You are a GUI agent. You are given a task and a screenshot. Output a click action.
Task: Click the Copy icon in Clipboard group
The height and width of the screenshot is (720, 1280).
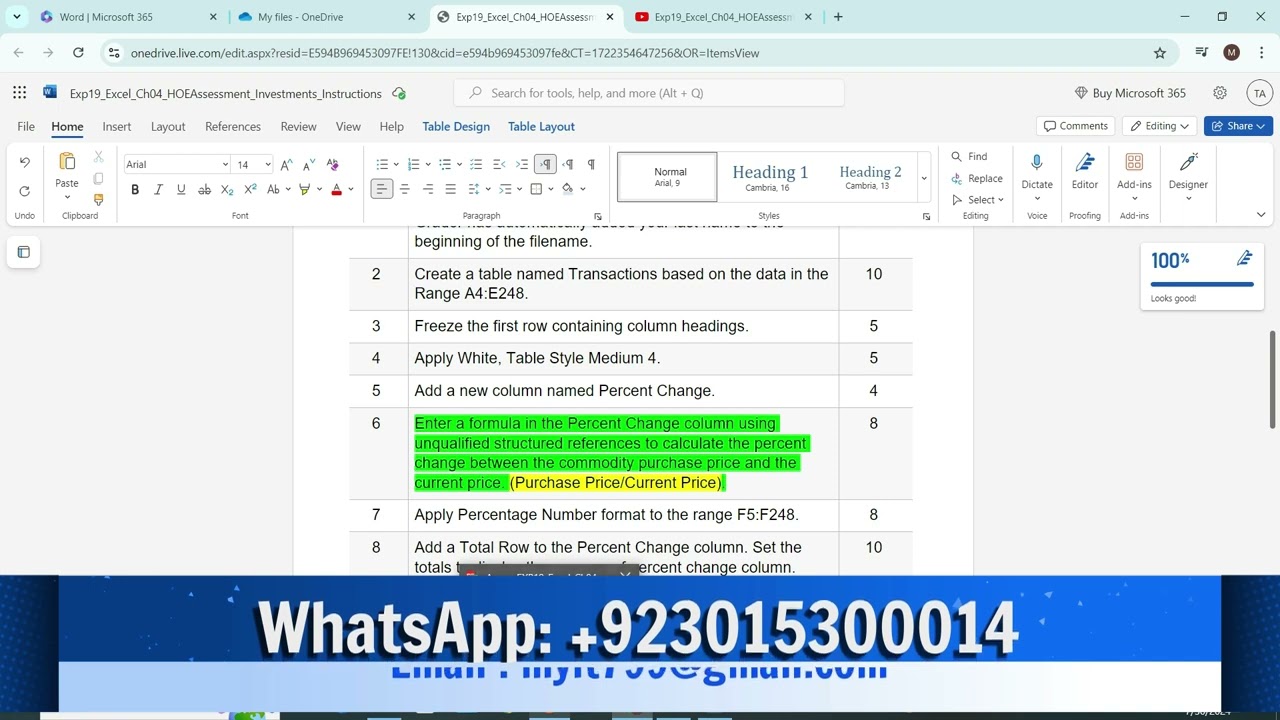(x=98, y=179)
